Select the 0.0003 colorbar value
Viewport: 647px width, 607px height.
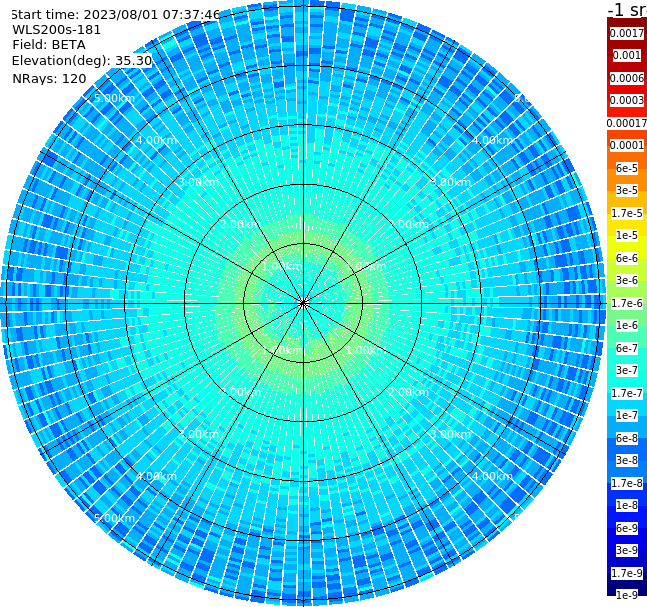(627, 100)
